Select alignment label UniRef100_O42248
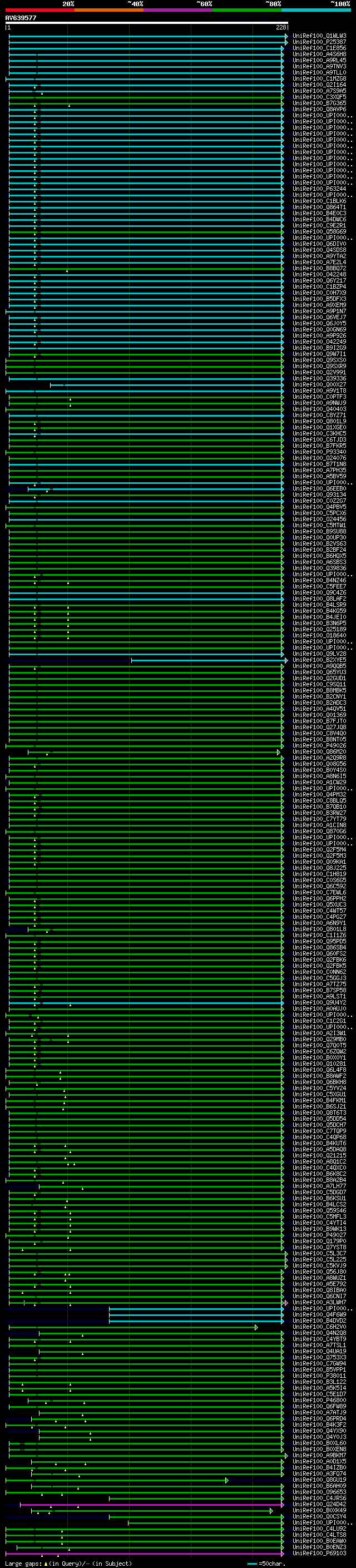 (319, 274)
